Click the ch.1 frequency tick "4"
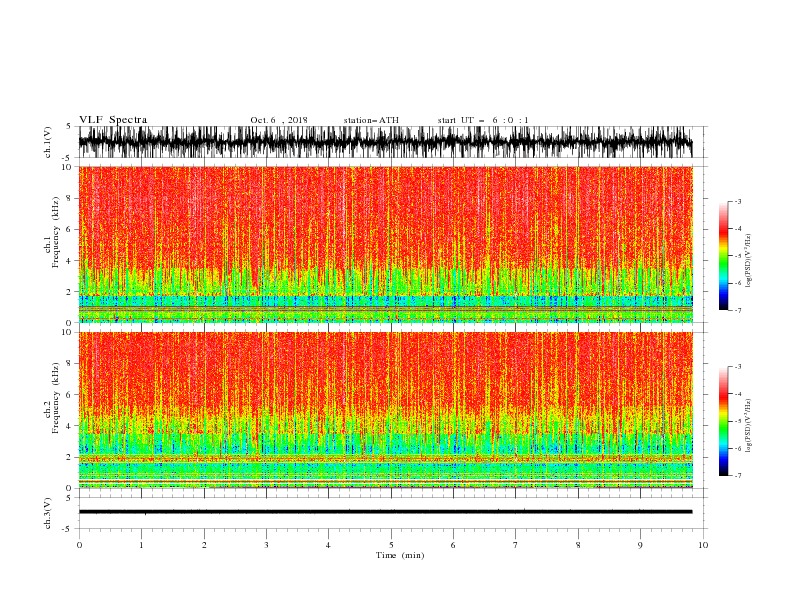The height and width of the screenshot is (612, 792). point(69,261)
